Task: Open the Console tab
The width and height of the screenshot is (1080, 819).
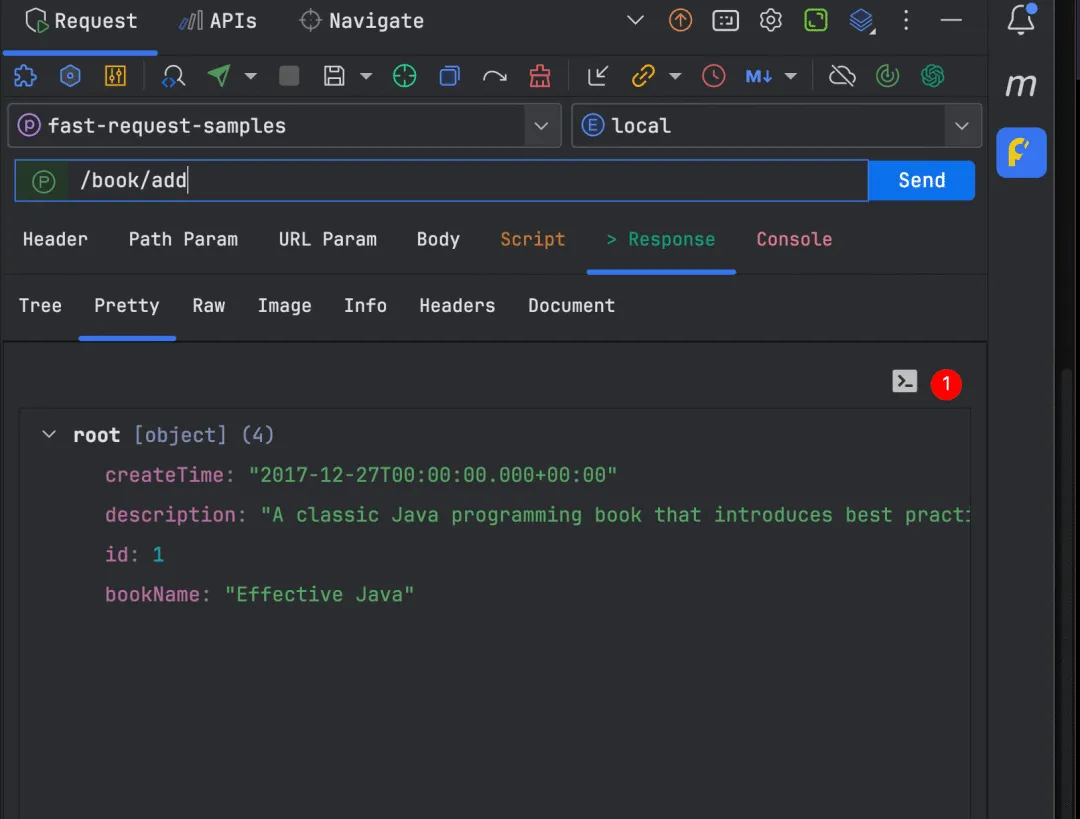Action: [x=794, y=240]
